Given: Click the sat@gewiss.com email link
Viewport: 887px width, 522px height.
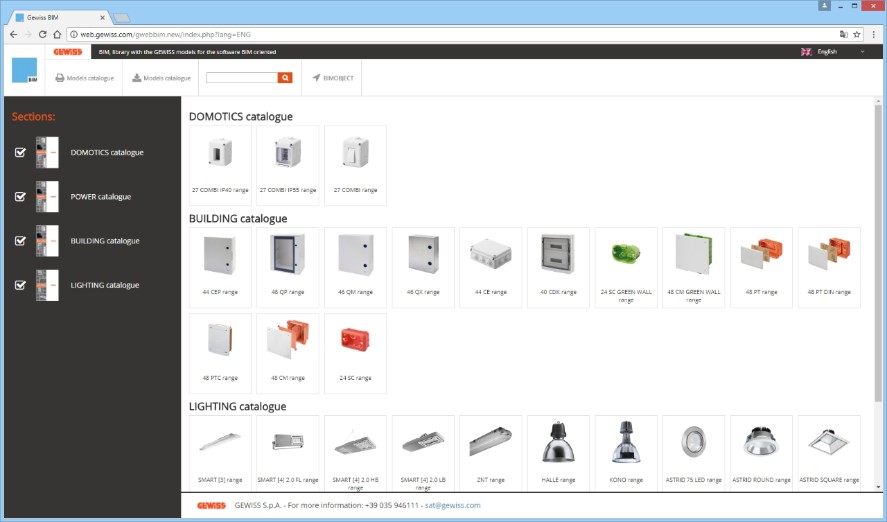Looking at the screenshot, I should 453,505.
